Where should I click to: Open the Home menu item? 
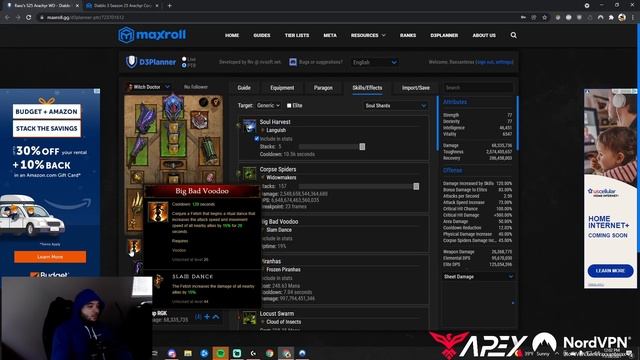(232, 36)
